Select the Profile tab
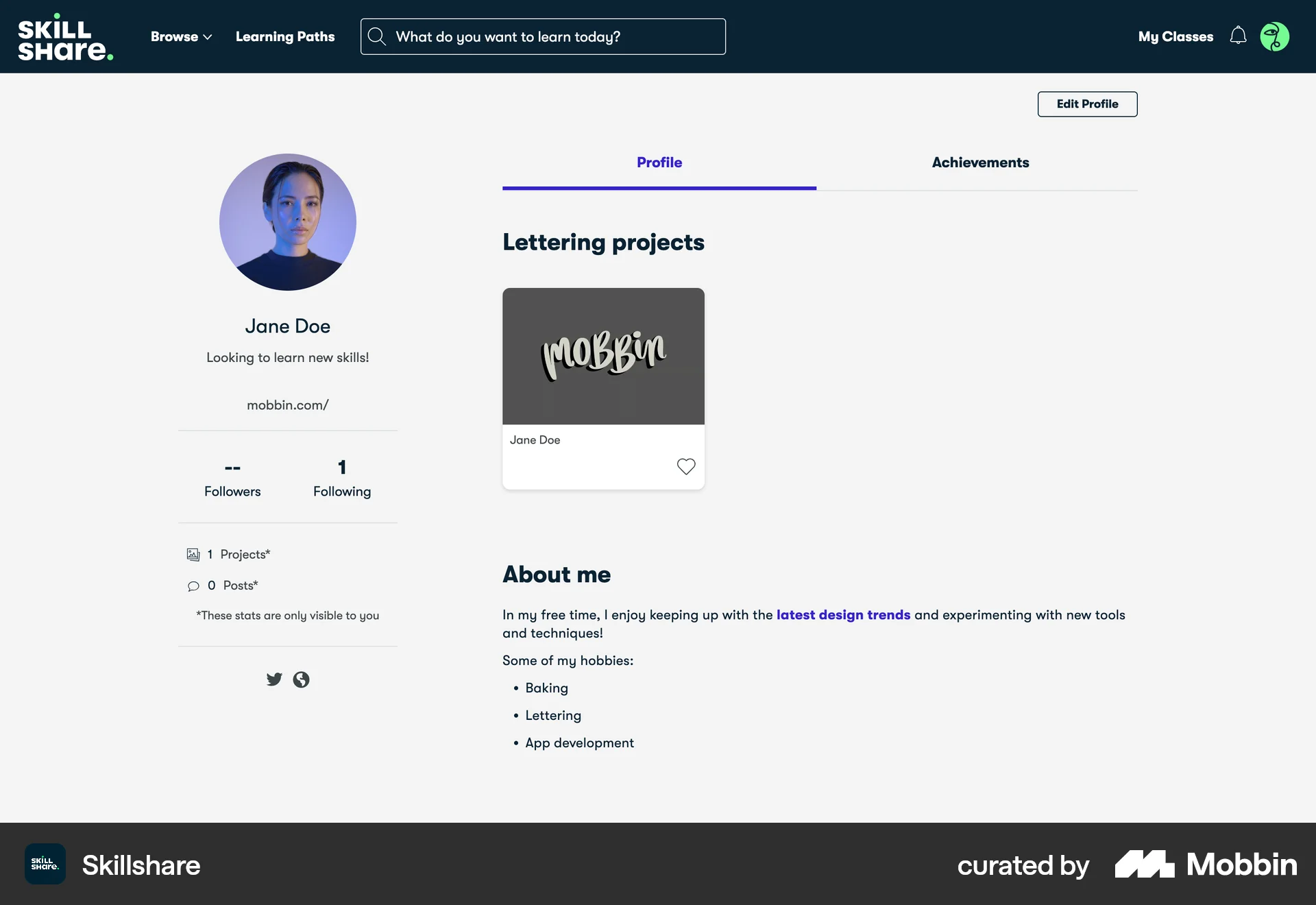The image size is (1316, 905). coord(659,162)
